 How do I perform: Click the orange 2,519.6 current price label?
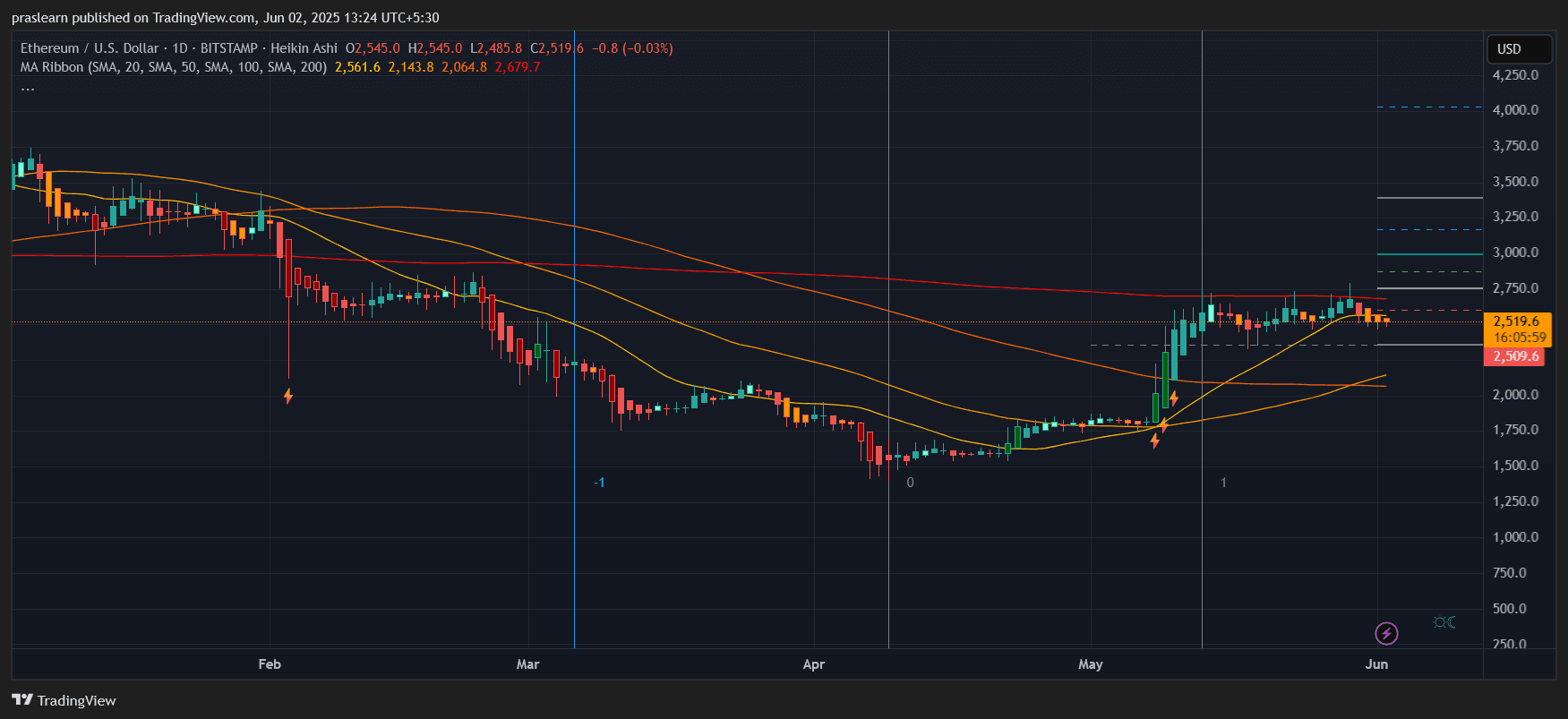(1517, 321)
